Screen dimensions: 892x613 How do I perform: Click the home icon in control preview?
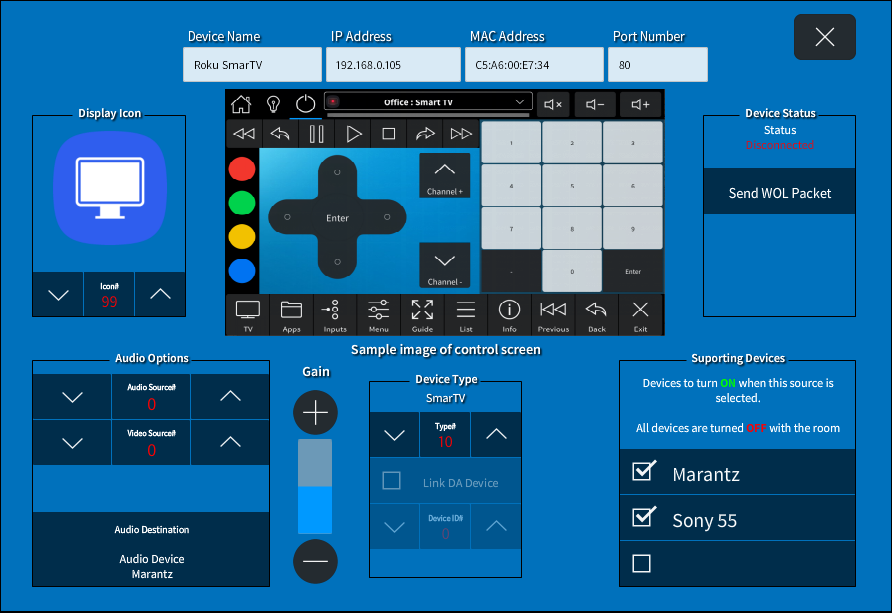click(241, 104)
